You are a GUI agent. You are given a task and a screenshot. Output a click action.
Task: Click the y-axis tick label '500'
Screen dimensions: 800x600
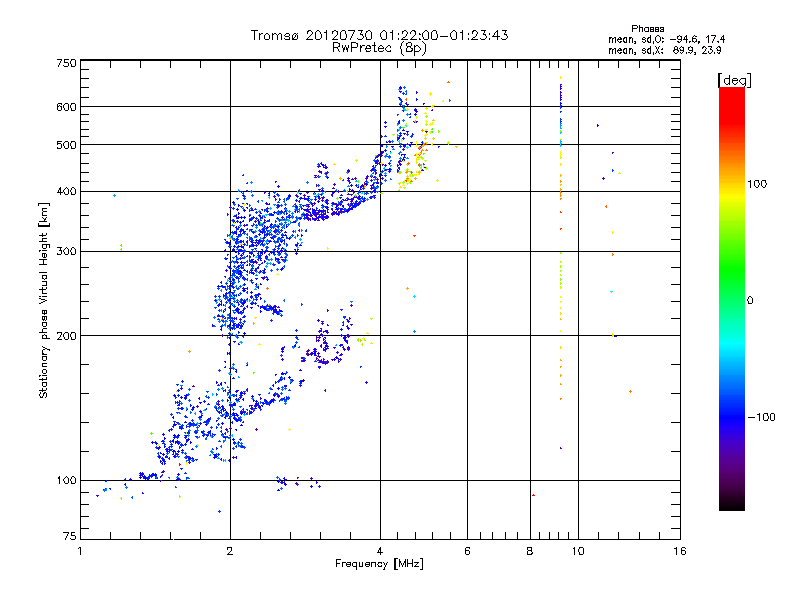coord(66,145)
